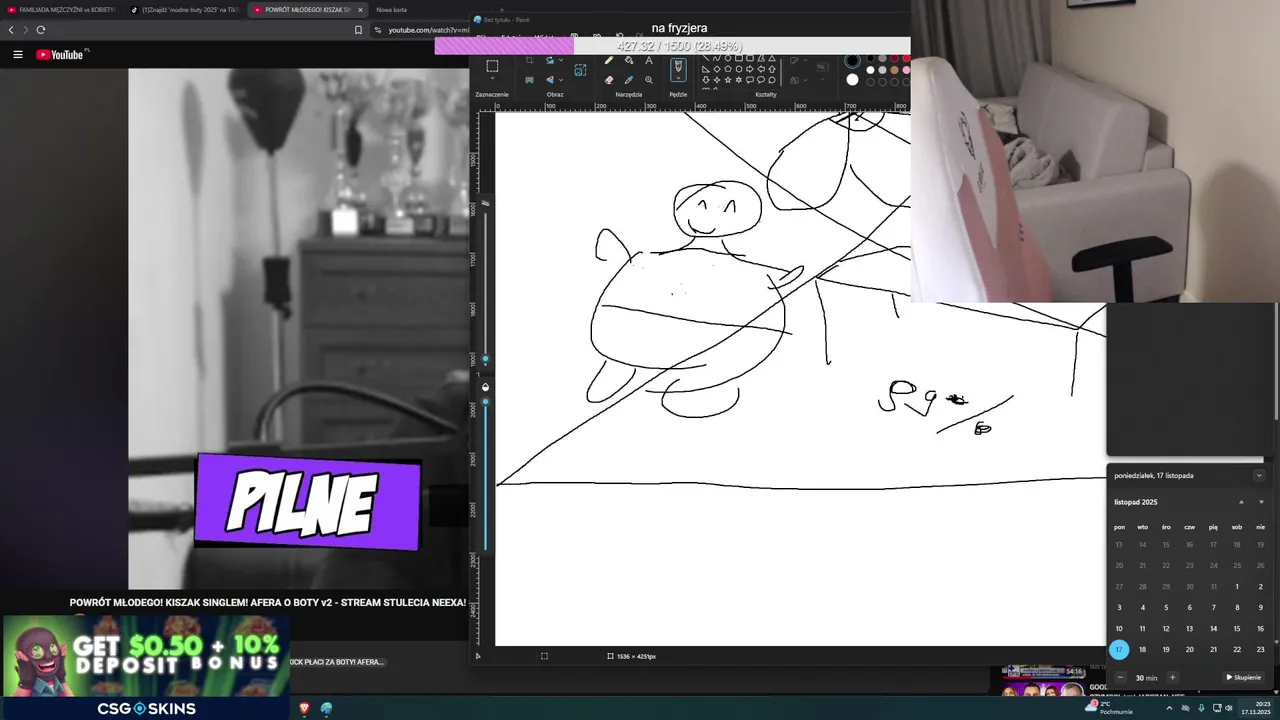Start the Skupienie focus session
The width and height of the screenshot is (1280, 720).
coord(1244,677)
